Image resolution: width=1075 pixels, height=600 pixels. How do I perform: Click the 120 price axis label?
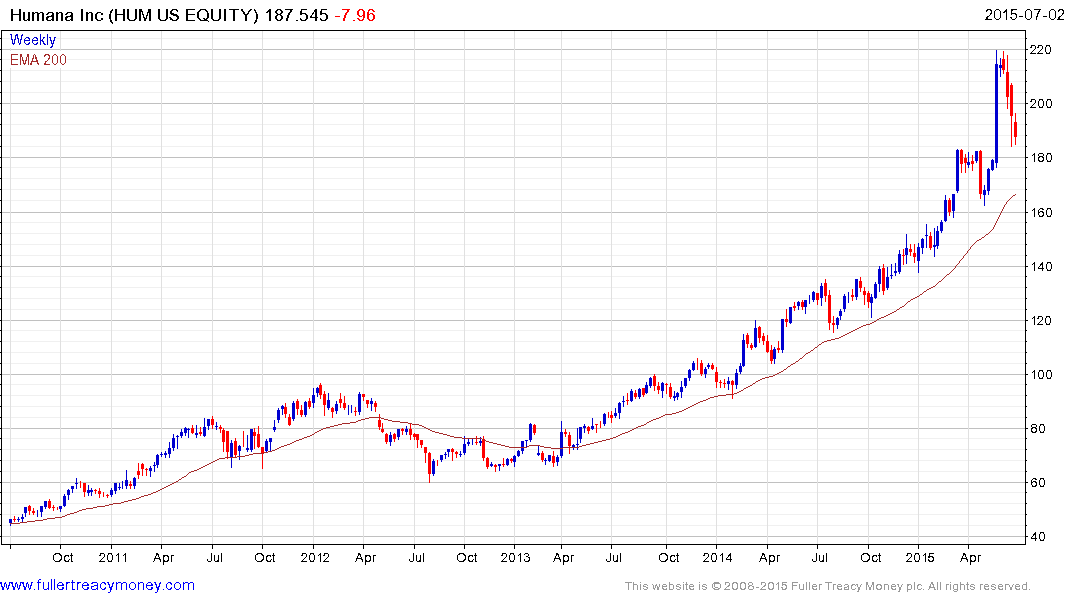[1041, 320]
